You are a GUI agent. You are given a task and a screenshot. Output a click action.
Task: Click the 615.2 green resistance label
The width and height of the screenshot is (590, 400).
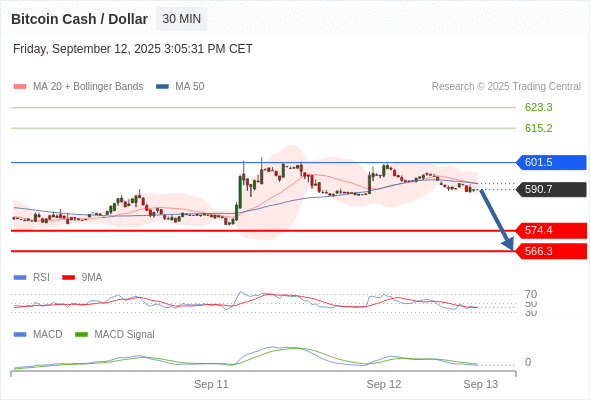point(538,128)
